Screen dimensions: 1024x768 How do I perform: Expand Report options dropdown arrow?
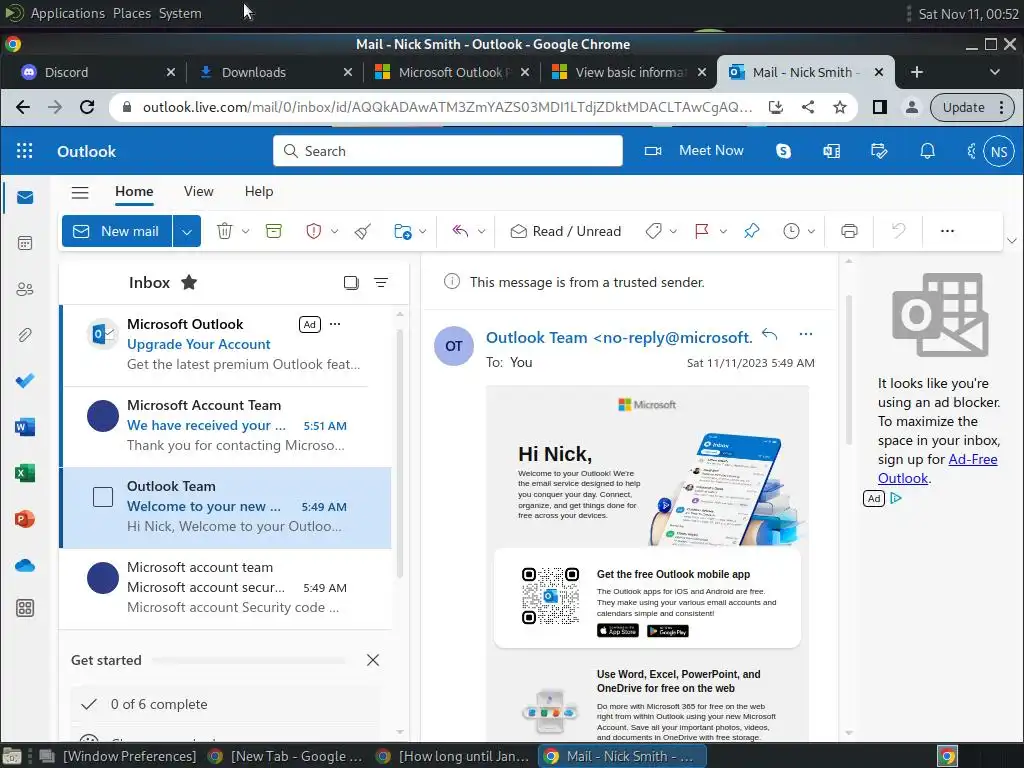[334, 231]
